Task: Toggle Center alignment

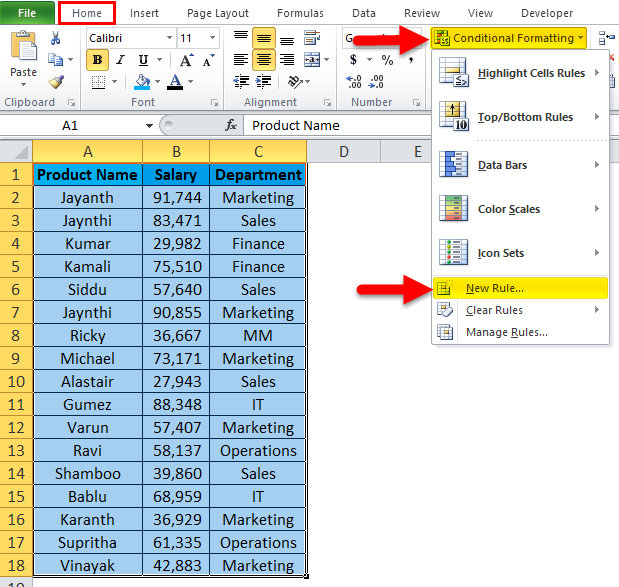Action: [264, 60]
